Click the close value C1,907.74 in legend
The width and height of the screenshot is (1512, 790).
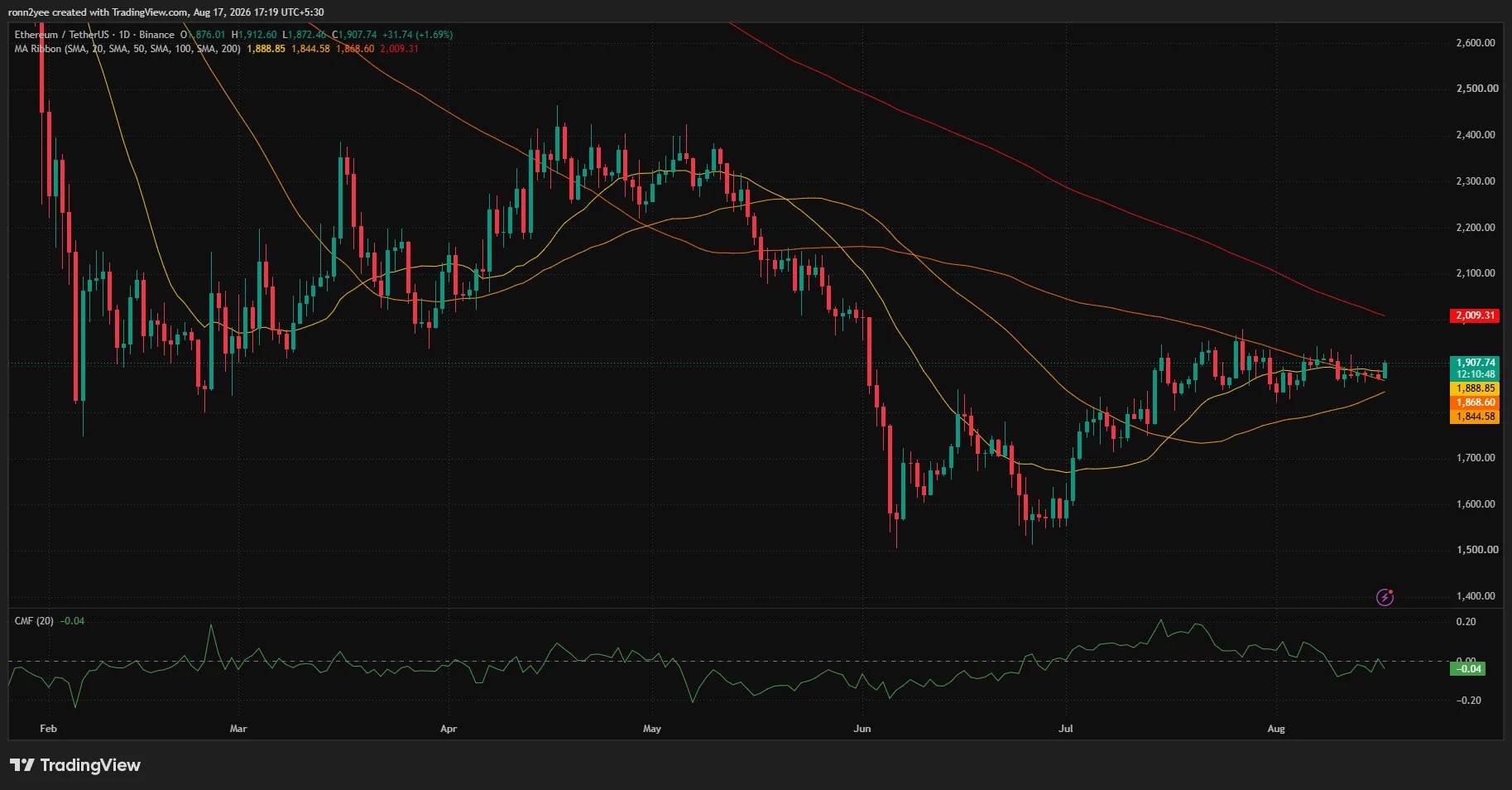[354, 35]
